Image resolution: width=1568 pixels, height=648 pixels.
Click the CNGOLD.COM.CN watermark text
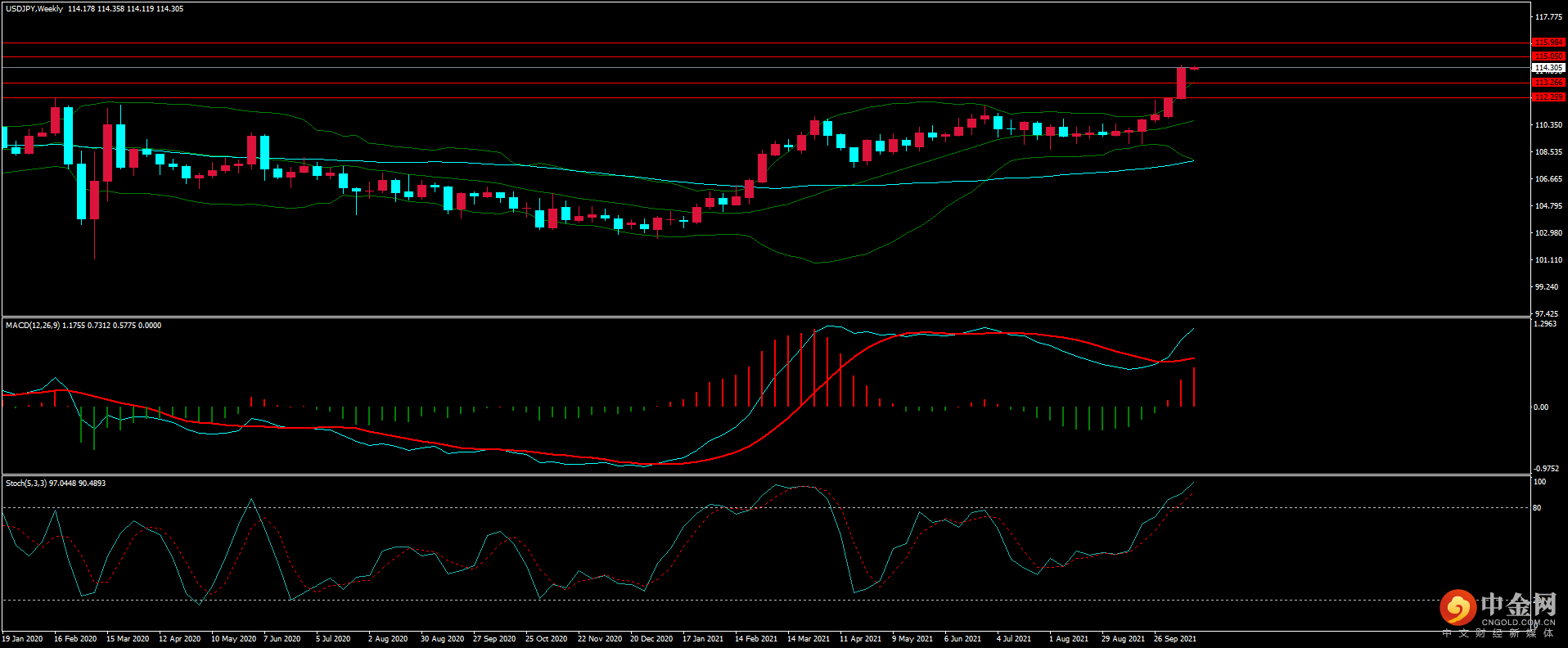(1518, 623)
